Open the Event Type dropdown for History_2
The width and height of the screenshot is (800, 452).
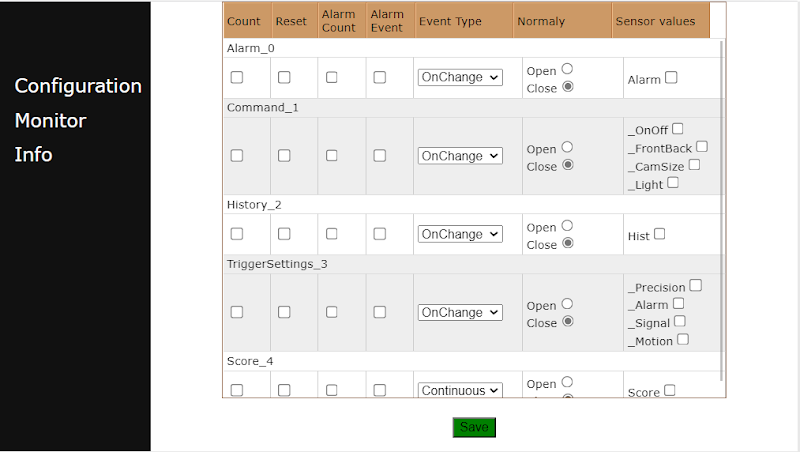tap(460, 234)
